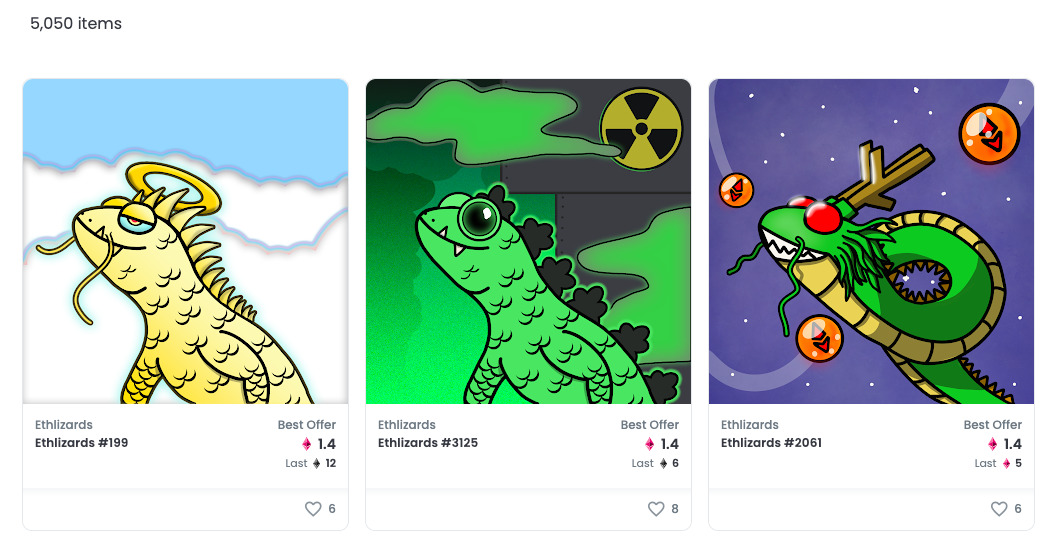Viewport: 1057px width, 555px height.
Task: Favorite Ethlizards #3125 with the heart icon
Action: (x=656, y=508)
